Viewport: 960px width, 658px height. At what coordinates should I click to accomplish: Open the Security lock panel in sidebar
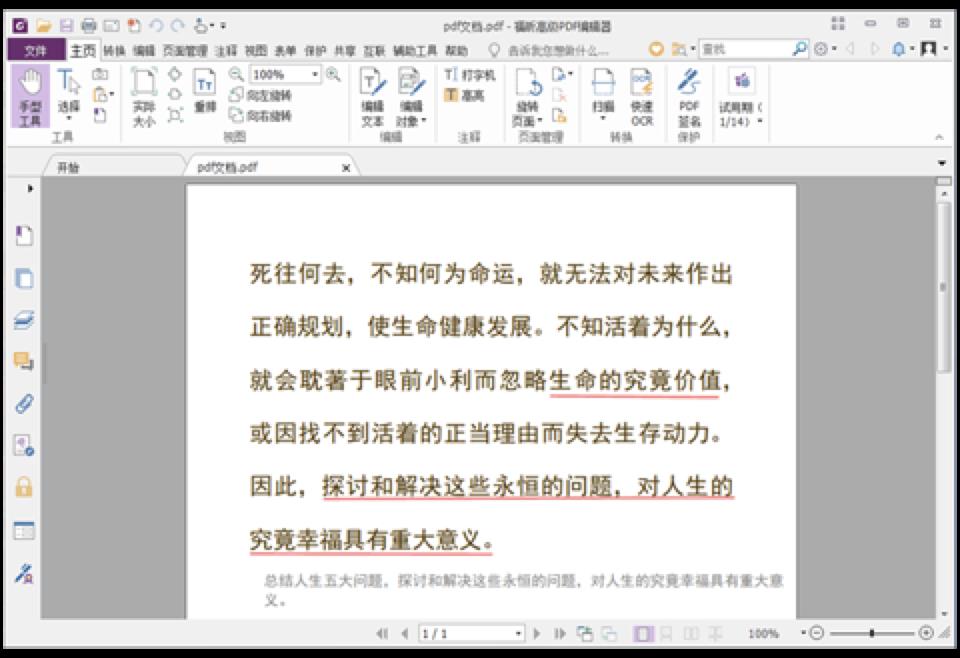click(24, 487)
